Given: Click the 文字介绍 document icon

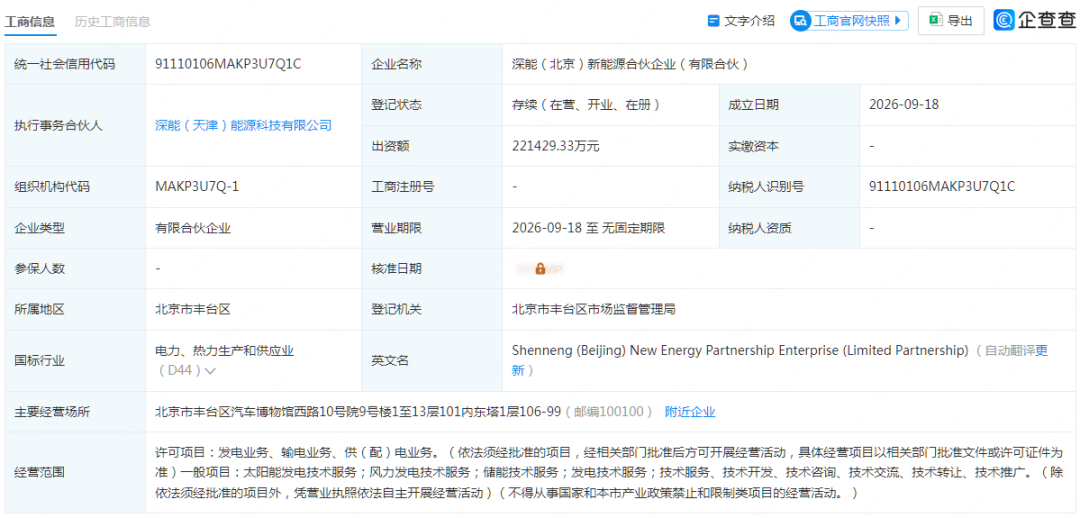Looking at the screenshot, I should [714, 21].
